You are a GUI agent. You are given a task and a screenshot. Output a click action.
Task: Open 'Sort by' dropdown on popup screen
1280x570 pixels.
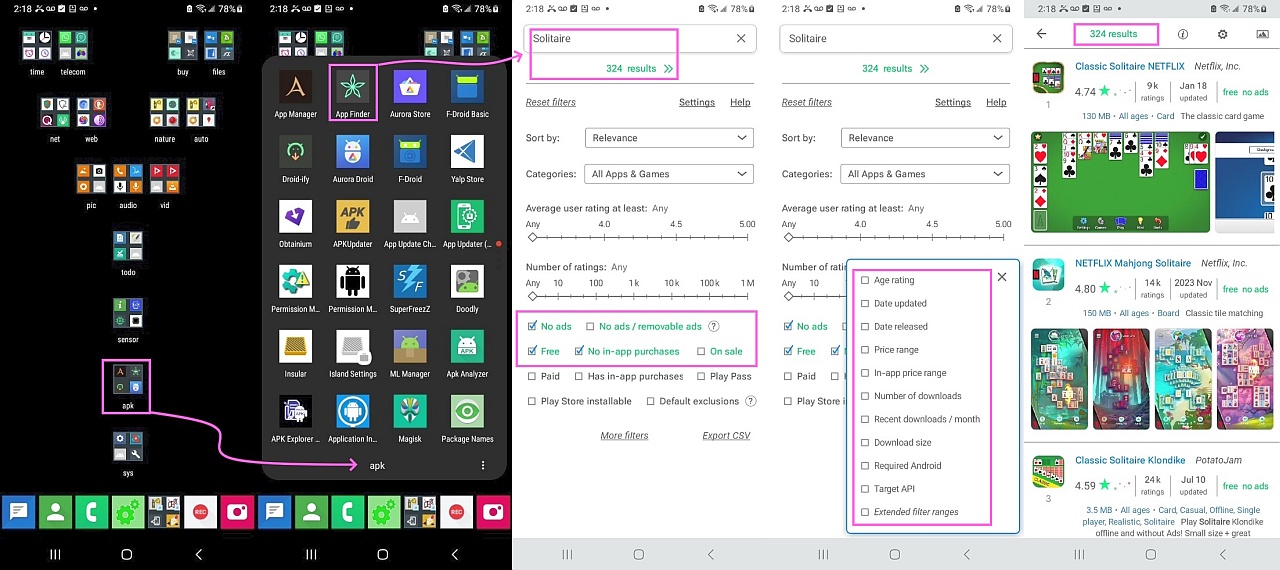tap(924, 138)
